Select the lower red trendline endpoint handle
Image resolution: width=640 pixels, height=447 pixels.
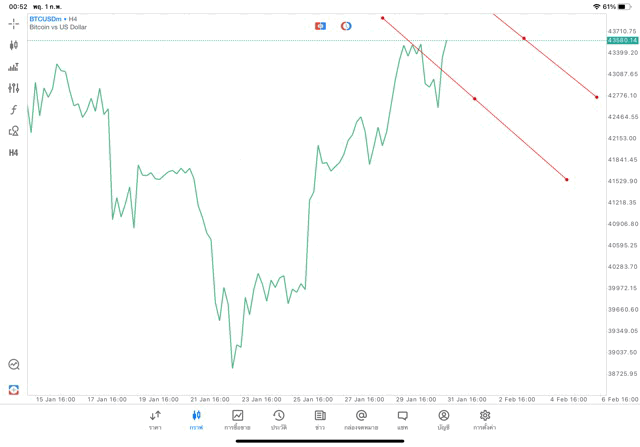click(x=567, y=180)
